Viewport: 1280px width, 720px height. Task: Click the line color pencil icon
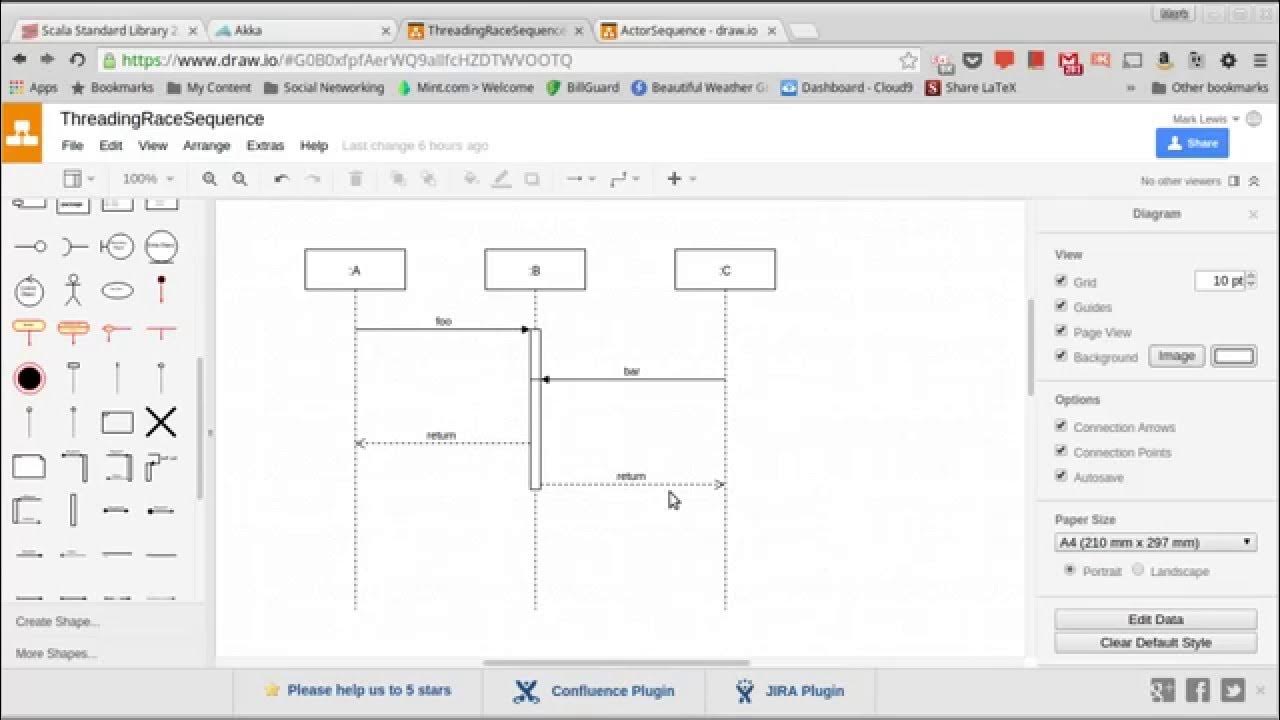pos(501,179)
